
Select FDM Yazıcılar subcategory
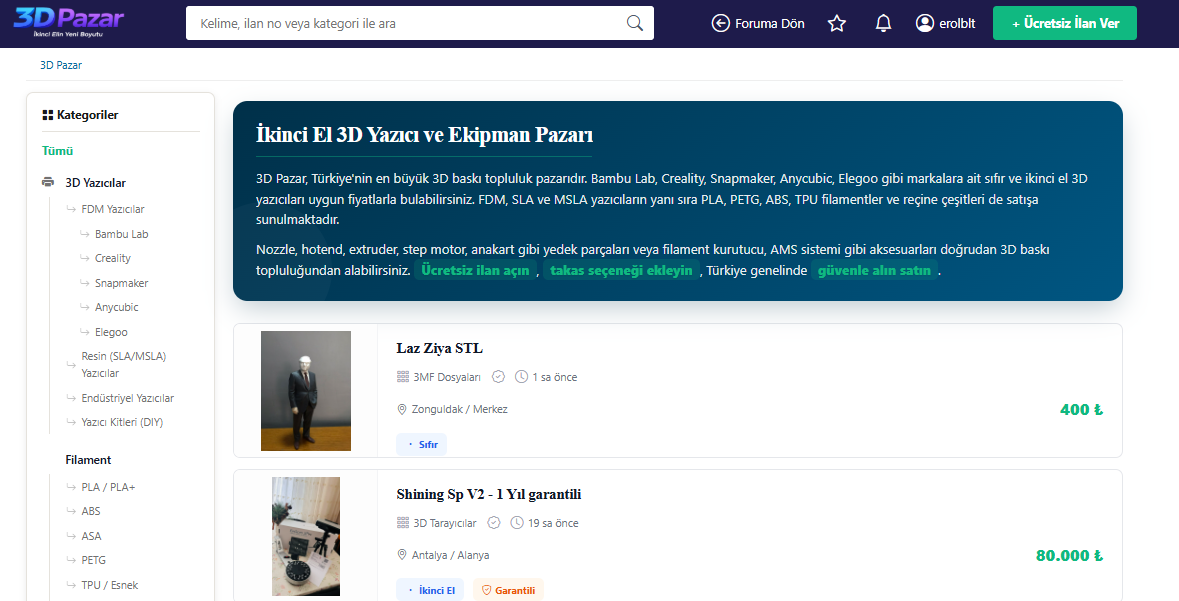tap(113, 208)
